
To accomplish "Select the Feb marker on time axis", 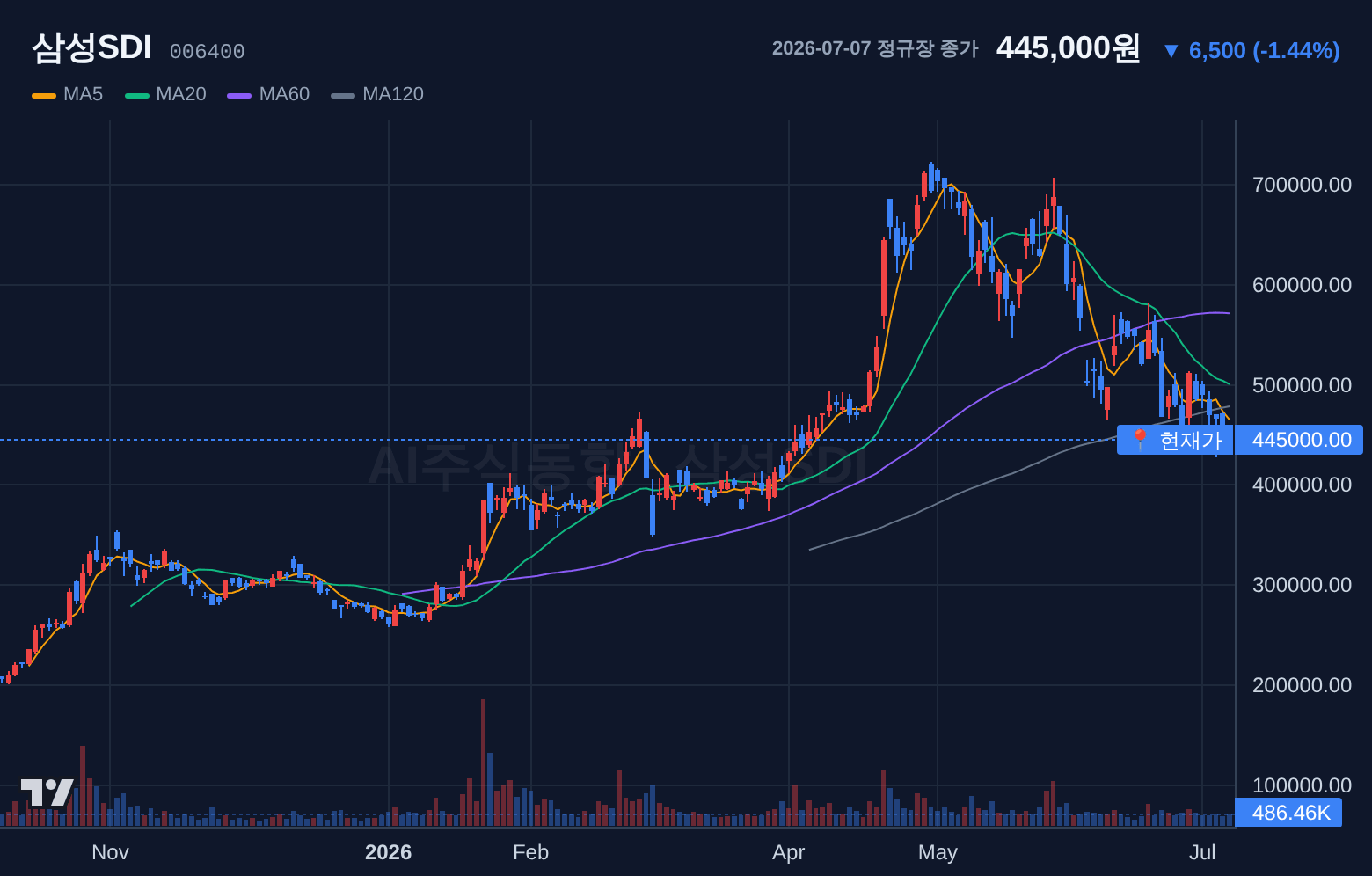I will [x=530, y=852].
